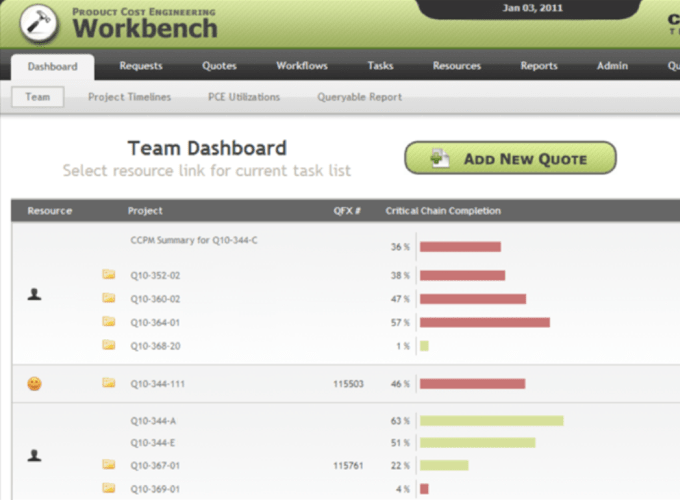Select the first person resource icon
680x500 pixels.
click(x=34, y=295)
